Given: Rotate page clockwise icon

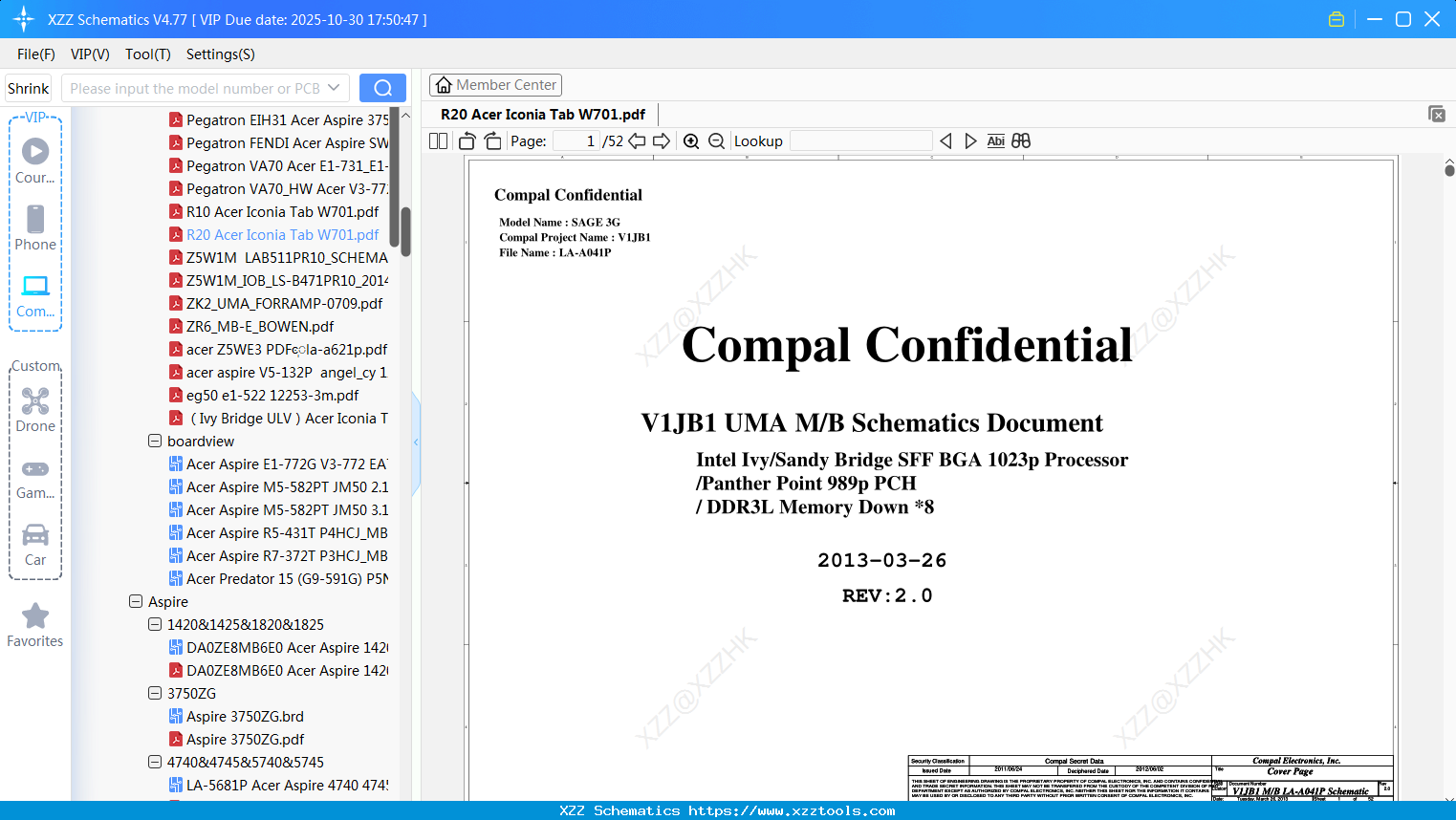Looking at the screenshot, I should click(492, 140).
